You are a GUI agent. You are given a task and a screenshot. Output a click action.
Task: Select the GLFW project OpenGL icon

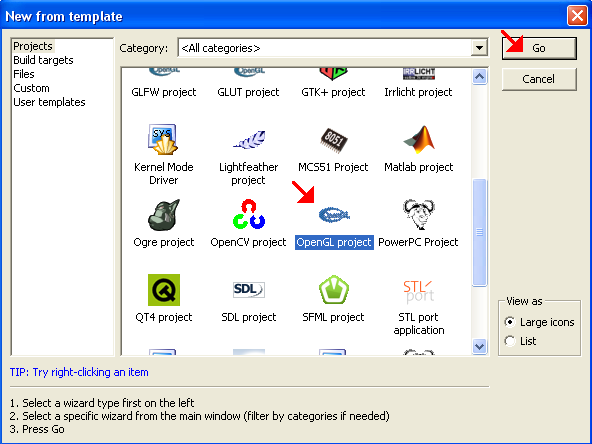tap(164, 72)
